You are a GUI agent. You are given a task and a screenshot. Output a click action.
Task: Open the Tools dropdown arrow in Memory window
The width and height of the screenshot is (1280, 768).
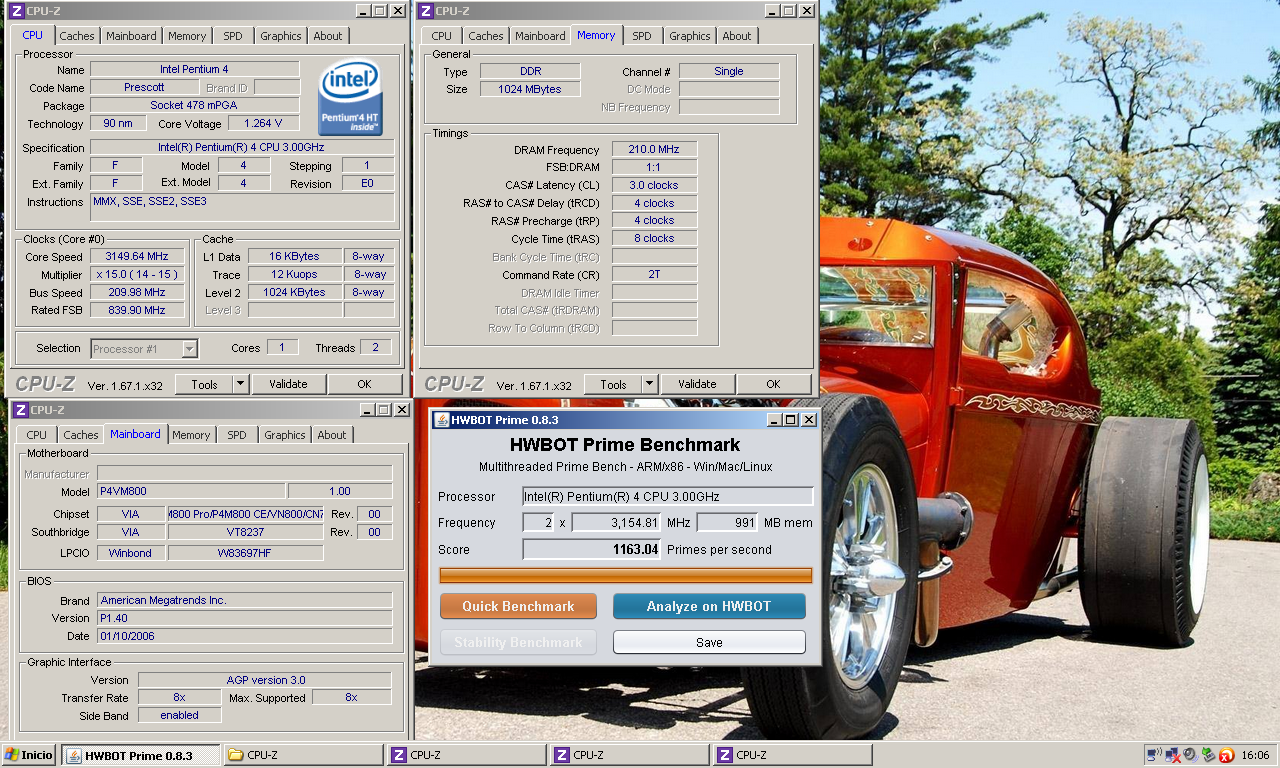pyautogui.click(x=649, y=384)
